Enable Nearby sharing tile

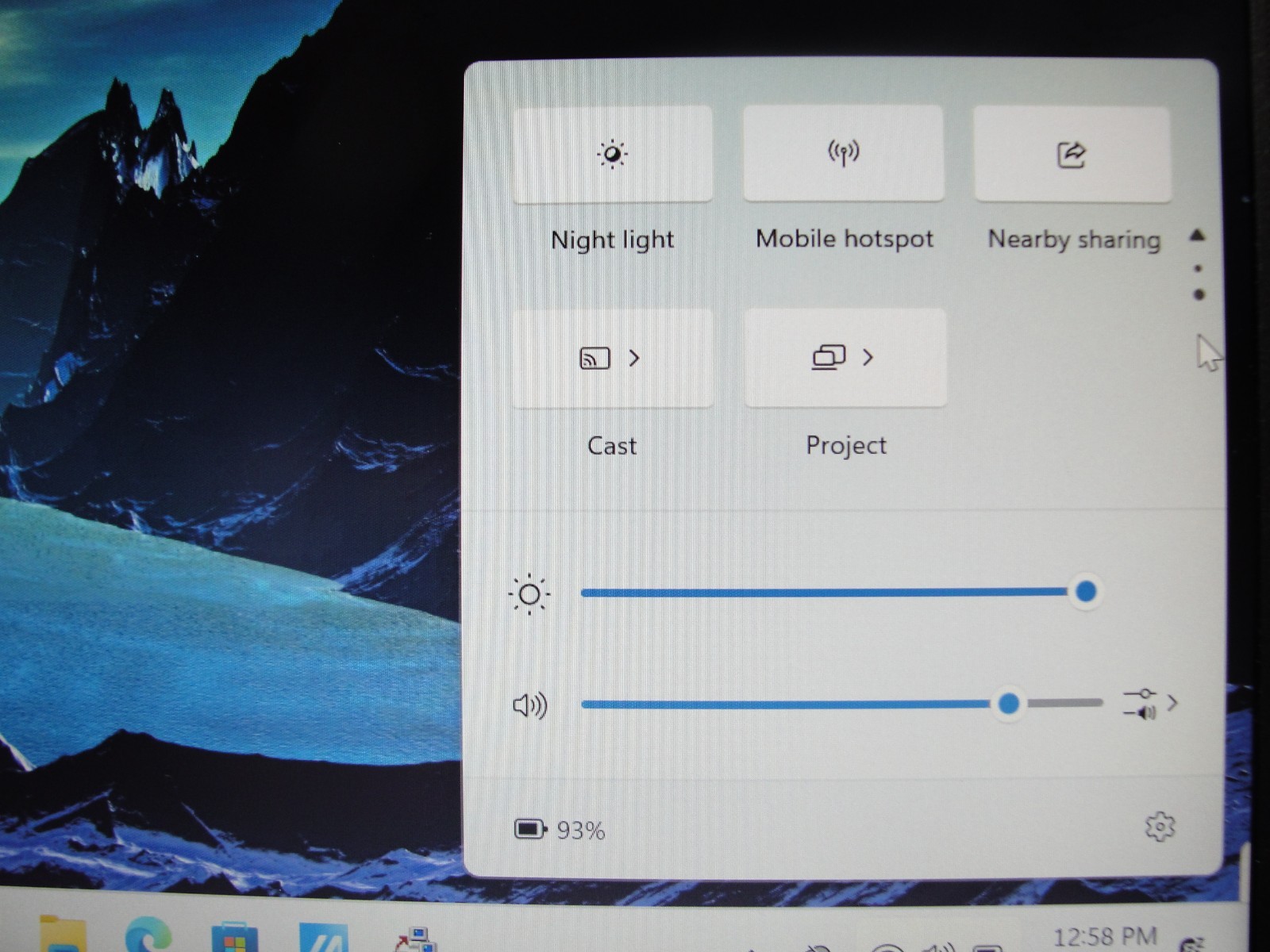pyautogui.click(x=1072, y=154)
